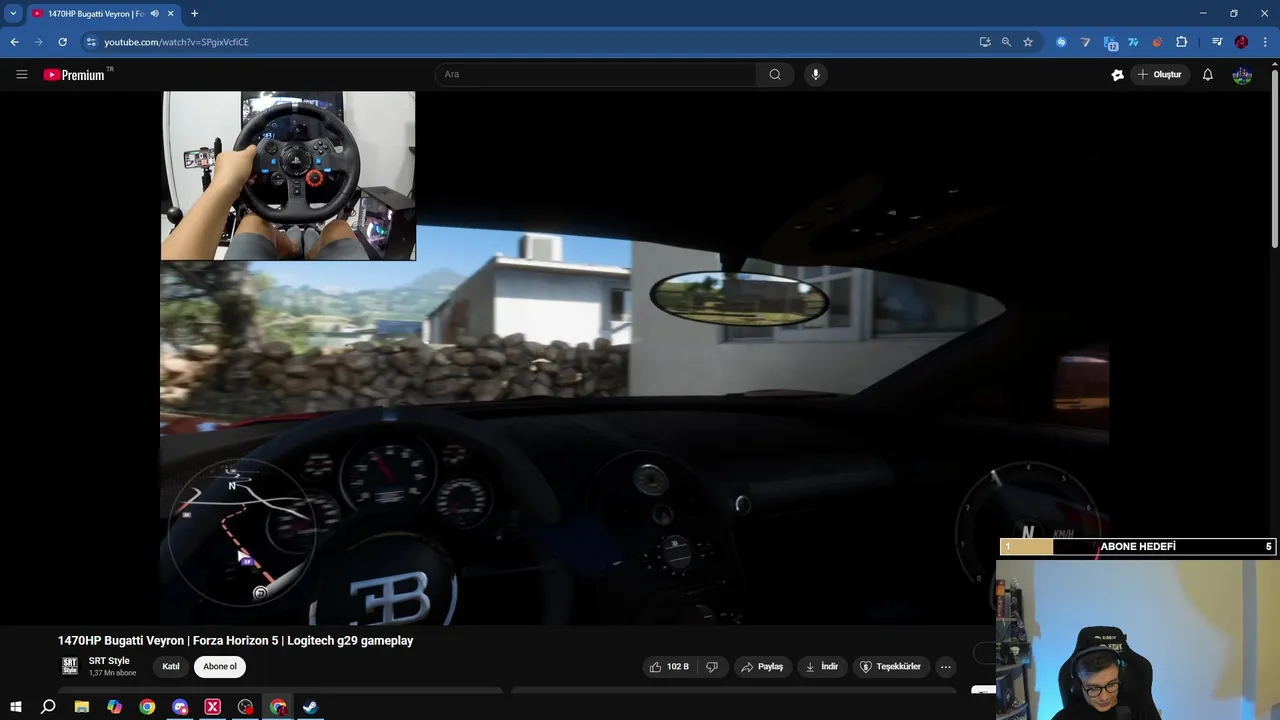This screenshot has height=720, width=1280.
Task: Open the 7TV extension icon
Action: [x=1133, y=42]
